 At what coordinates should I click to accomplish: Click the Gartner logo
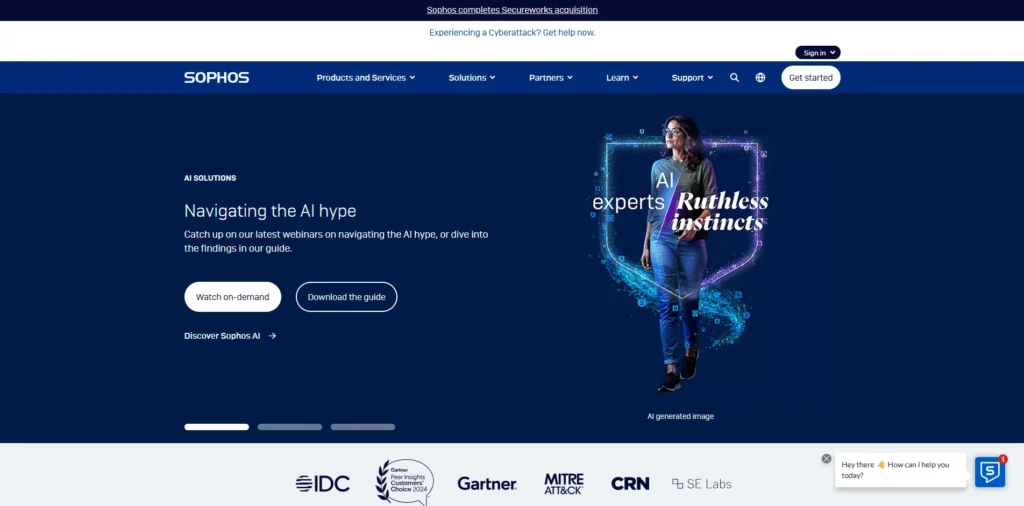(x=487, y=484)
